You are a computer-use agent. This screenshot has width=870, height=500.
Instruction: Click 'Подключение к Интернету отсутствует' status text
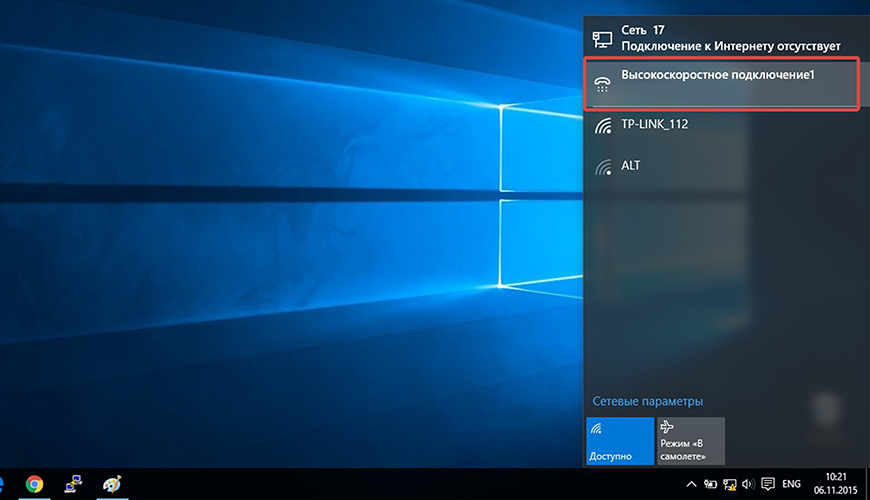(x=731, y=46)
